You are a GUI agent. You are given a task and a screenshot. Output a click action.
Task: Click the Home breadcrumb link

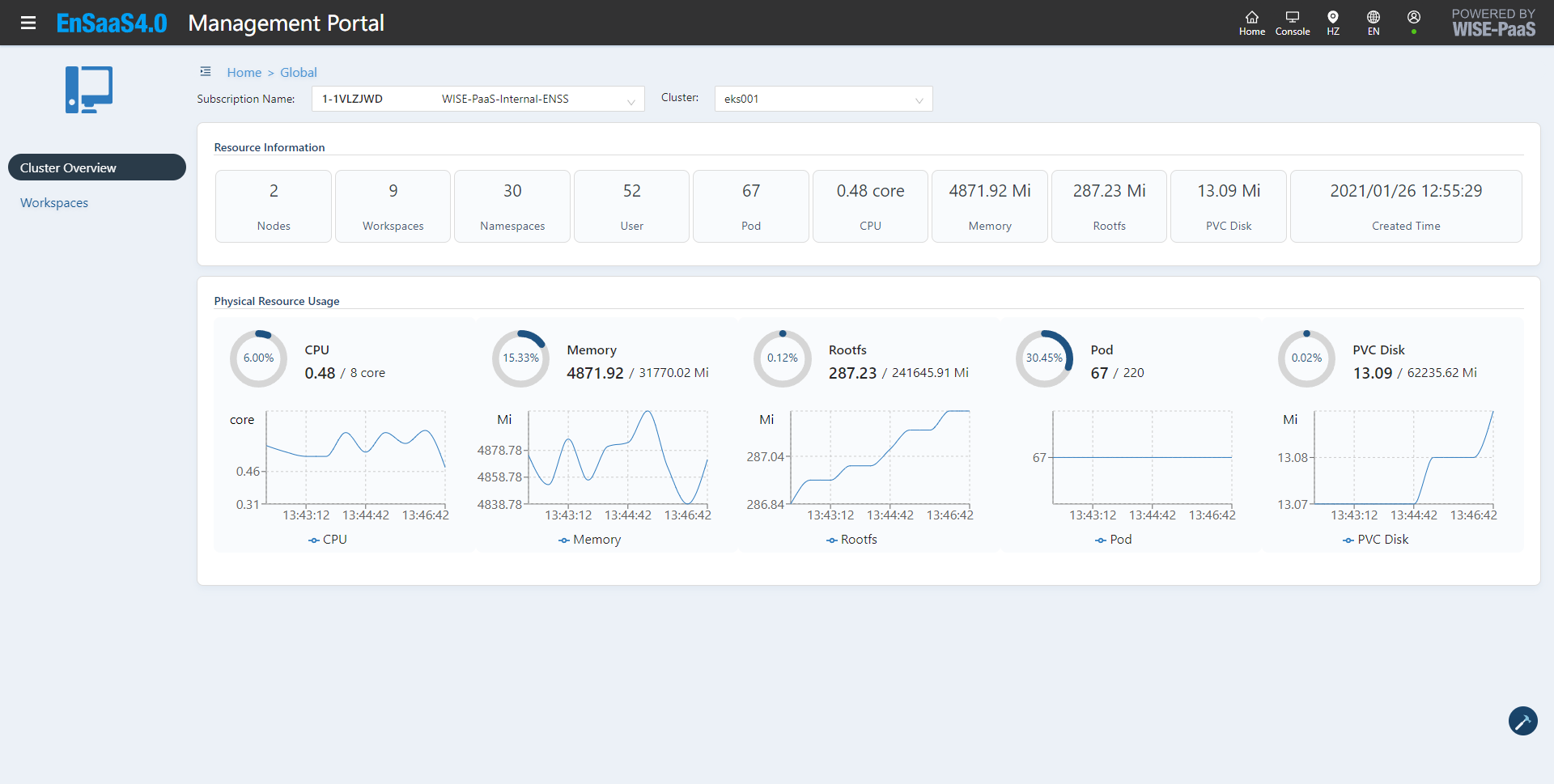(244, 72)
